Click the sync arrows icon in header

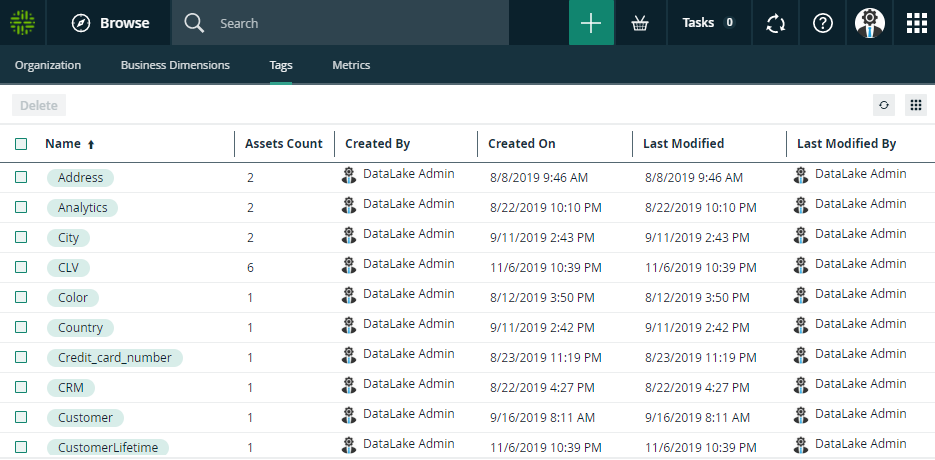[775, 23]
